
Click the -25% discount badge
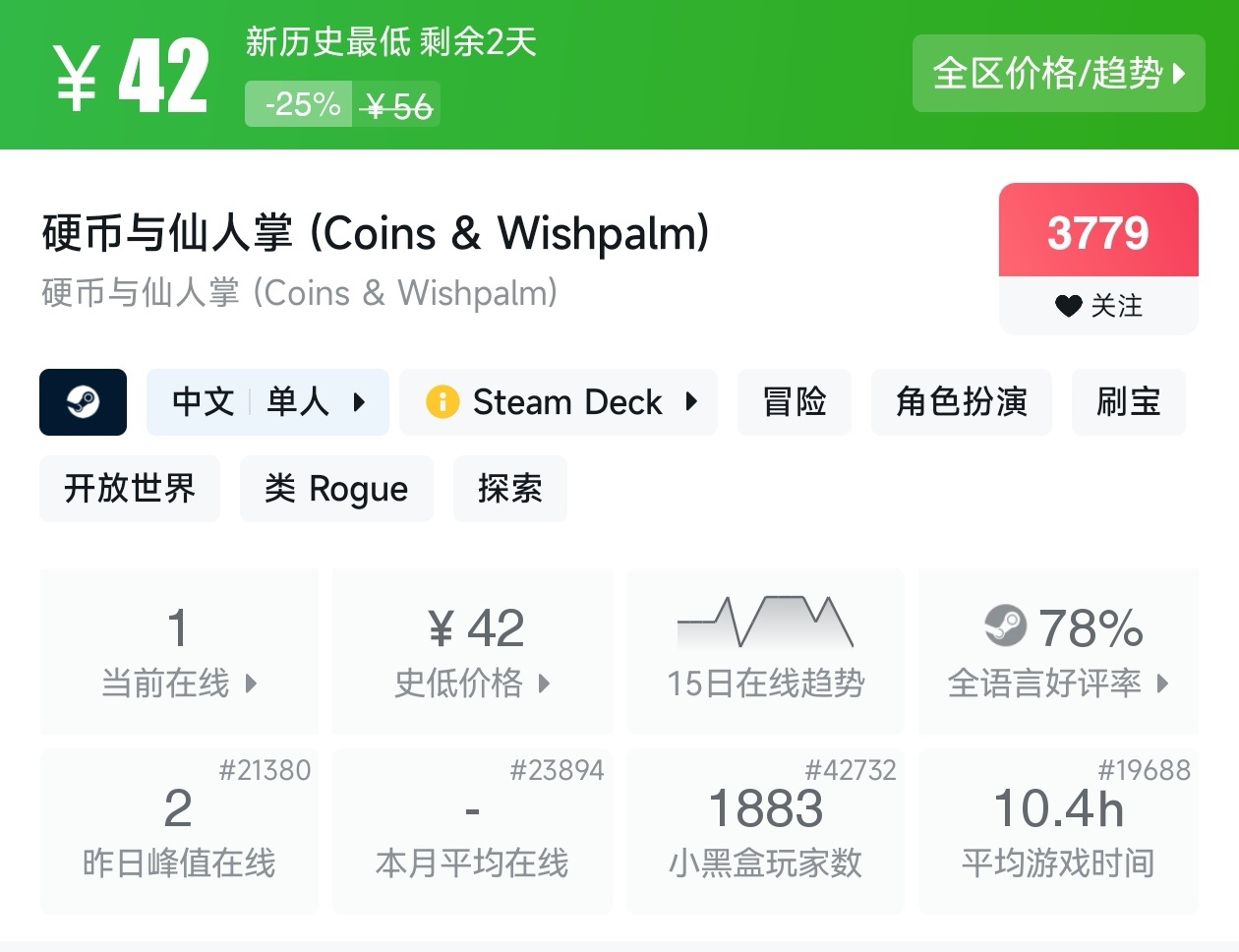click(x=301, y=104)
